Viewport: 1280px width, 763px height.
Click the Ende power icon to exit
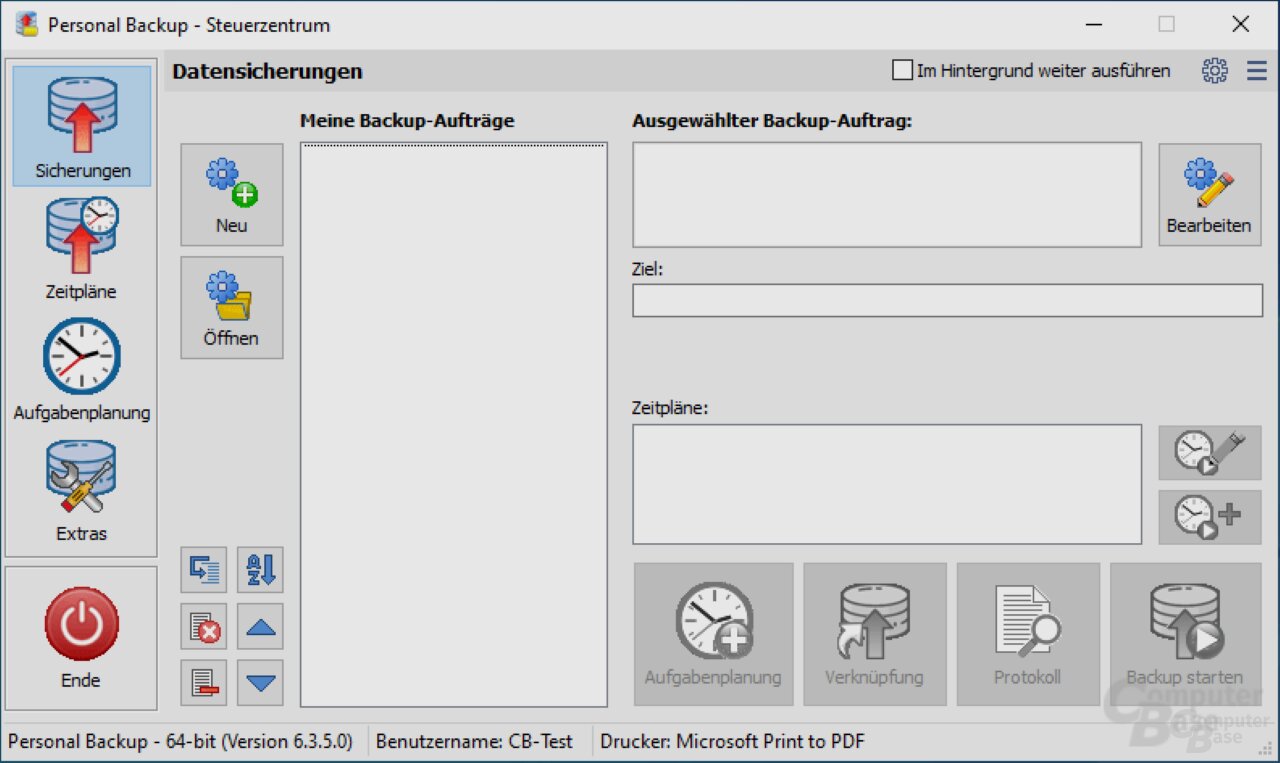(x=80, y=623)
